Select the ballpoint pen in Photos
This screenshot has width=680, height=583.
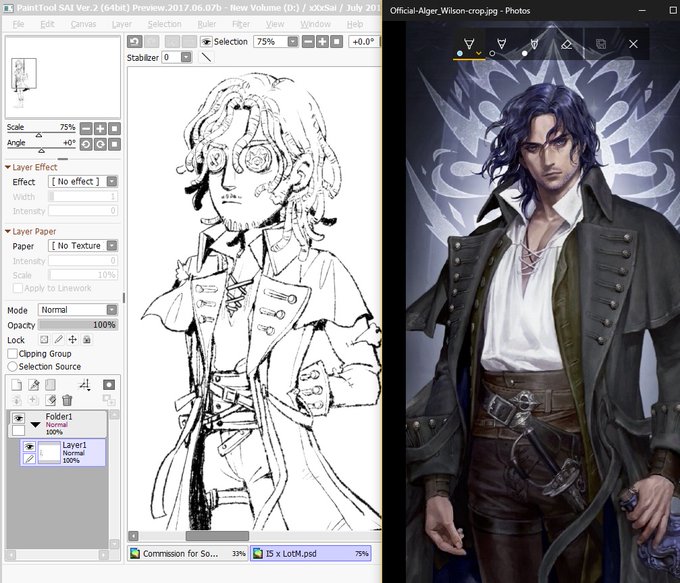(469, 44)
